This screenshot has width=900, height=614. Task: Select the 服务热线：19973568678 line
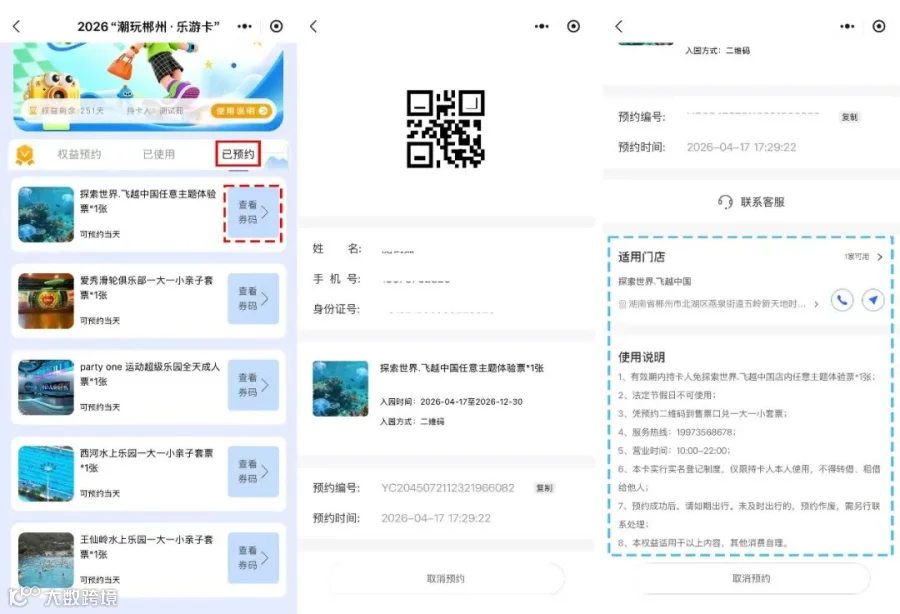[677, 432]
